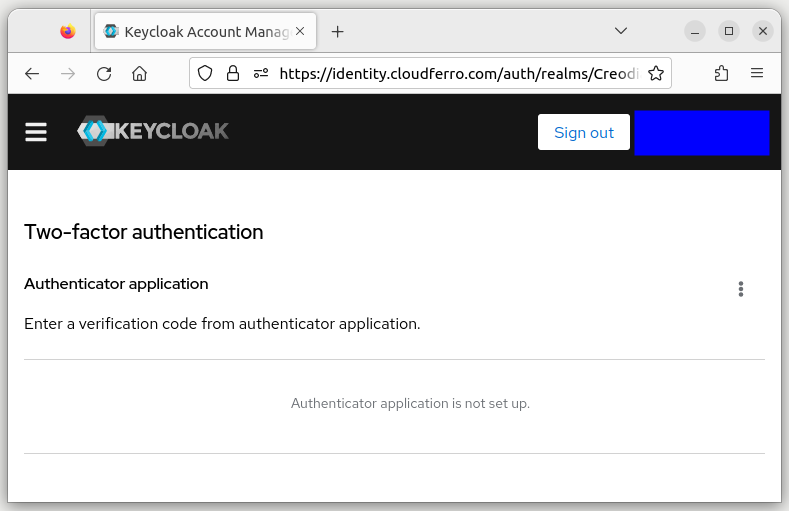789x511 pixels.
Task: Go back to the previous page
Action: (32, 73)
